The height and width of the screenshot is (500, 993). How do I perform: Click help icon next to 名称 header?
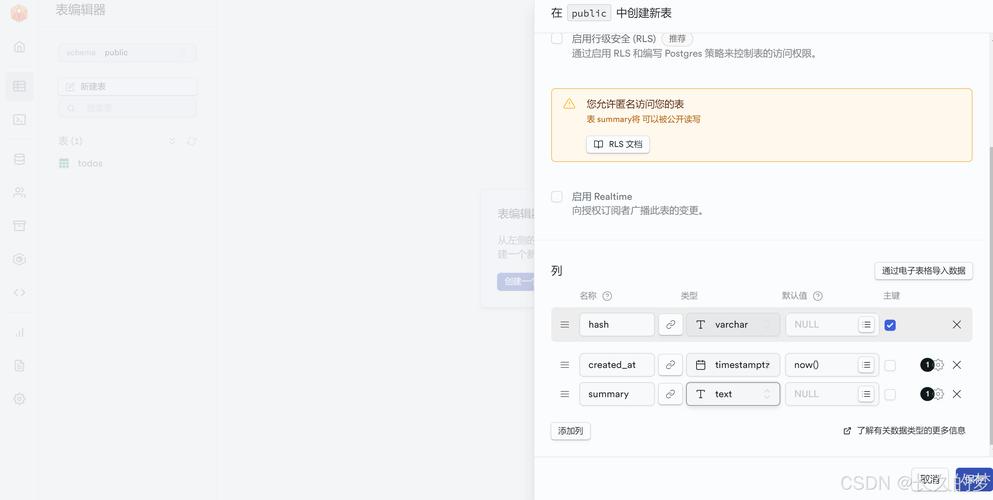(x=607, y=296)
